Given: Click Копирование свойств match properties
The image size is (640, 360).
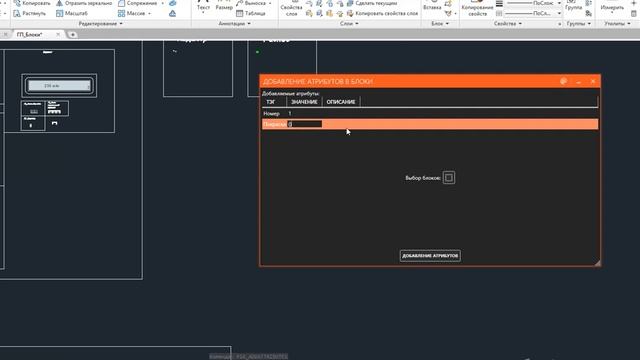Looking at the screenshot, I should coord(477,9).
